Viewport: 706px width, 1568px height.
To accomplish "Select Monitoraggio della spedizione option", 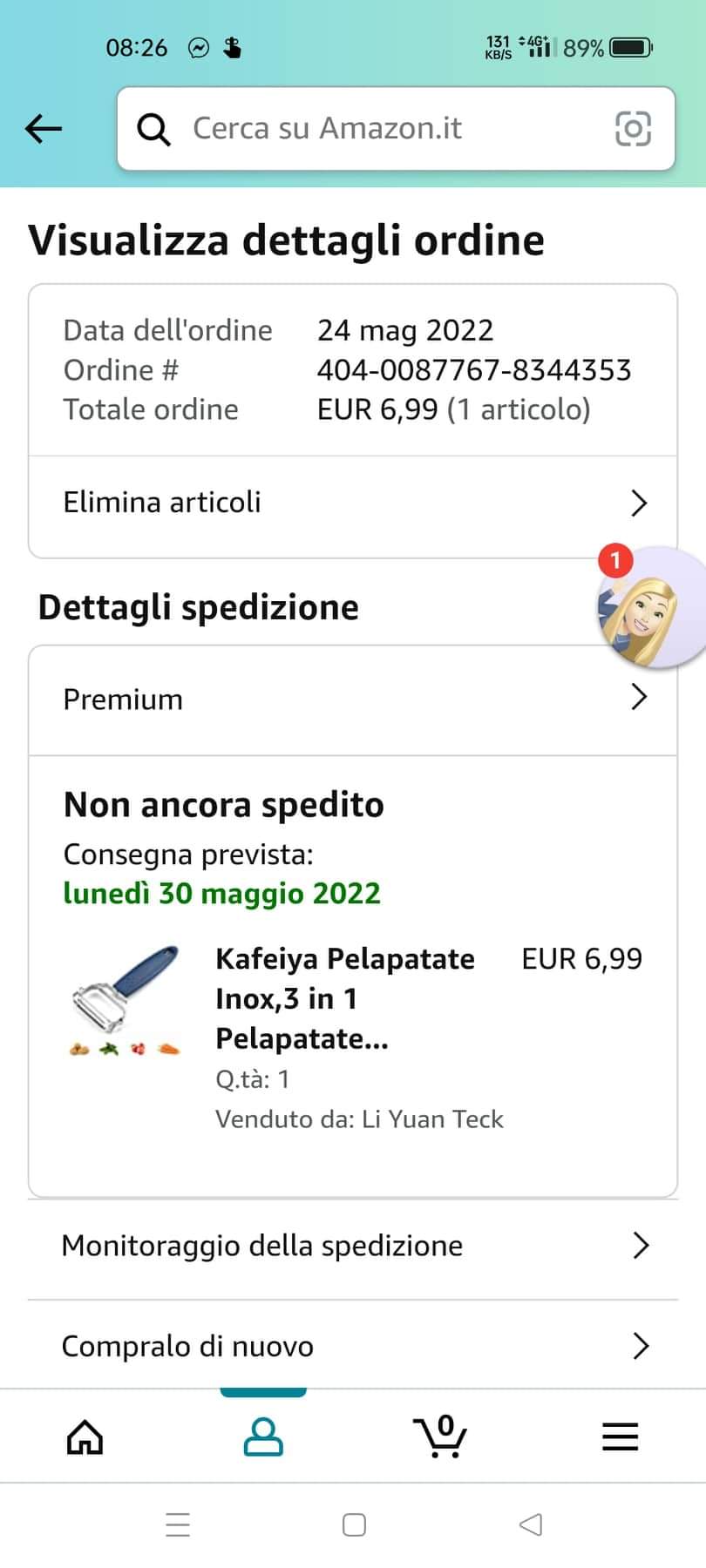I will 261,1246.
